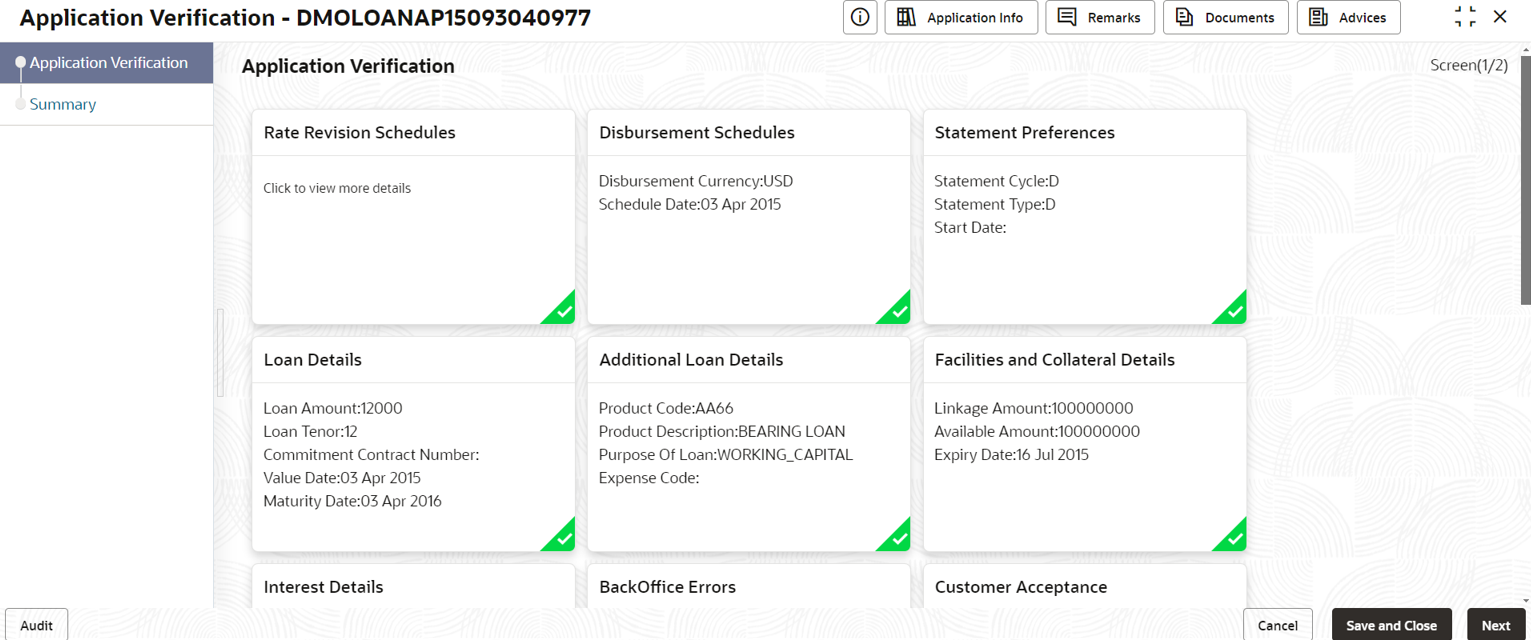The width and height of the screenshot is (1531, 640).
Task: Click green checkmark on Loan Details card
Action: point(559,535)
